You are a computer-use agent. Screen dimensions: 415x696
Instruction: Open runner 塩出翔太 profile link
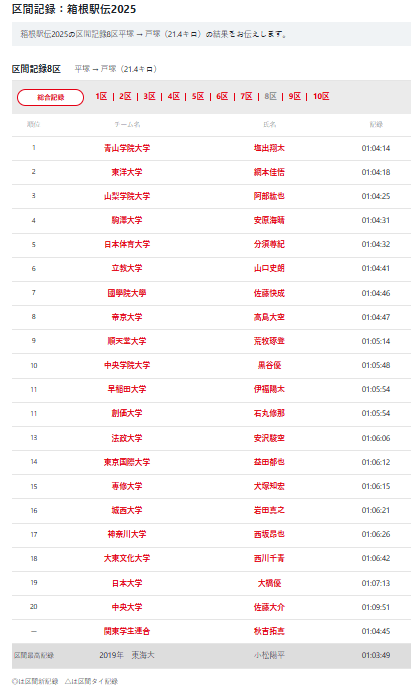(269, 148)
